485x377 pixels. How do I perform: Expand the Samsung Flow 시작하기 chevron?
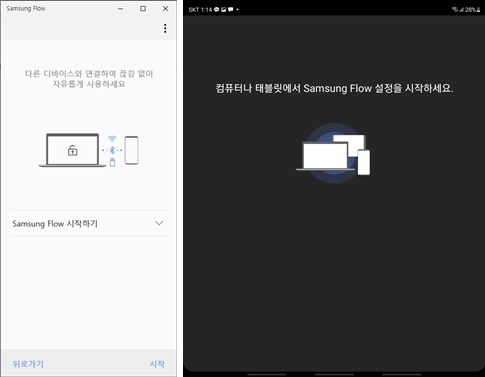pyautogui.click(x=159, y=223)
